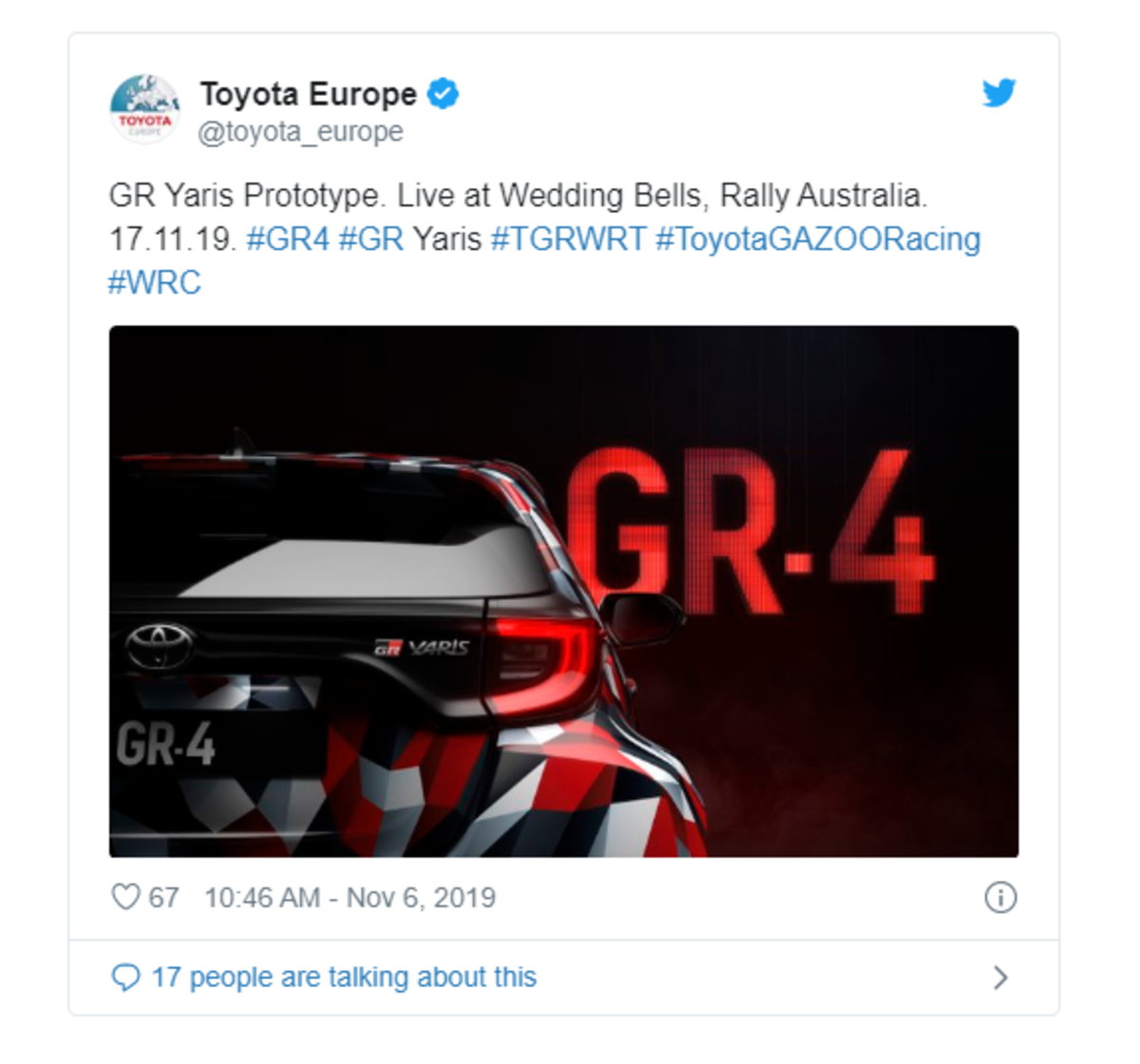Click the @toyota_europe handle

300,132
